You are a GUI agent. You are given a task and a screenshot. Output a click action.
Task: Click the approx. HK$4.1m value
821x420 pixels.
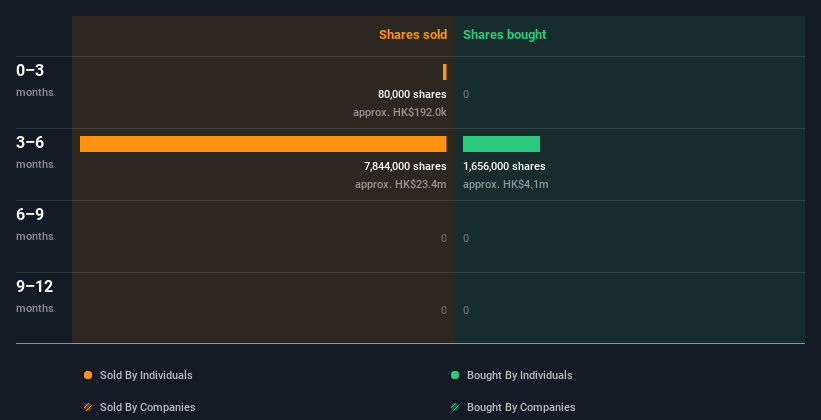pos(506,184)
